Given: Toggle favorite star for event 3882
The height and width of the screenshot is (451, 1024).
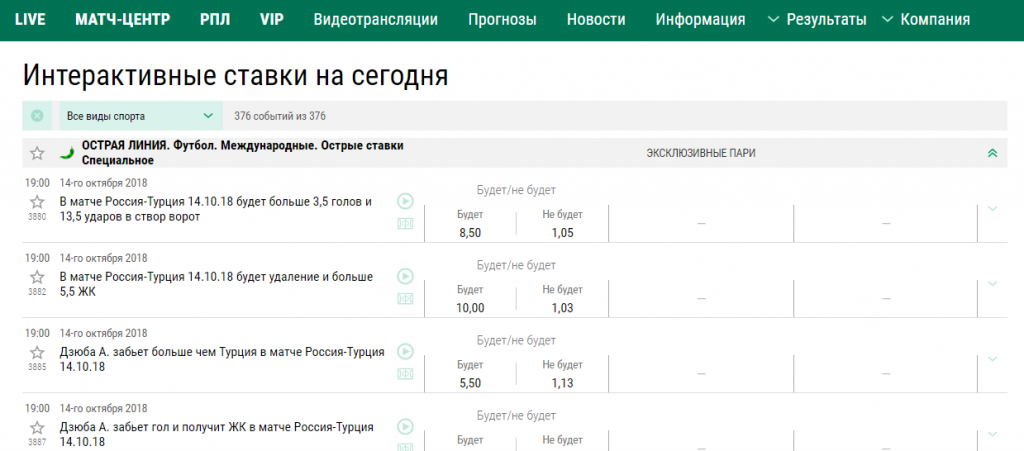Looking at the screenshot, I should click(37, 277).
